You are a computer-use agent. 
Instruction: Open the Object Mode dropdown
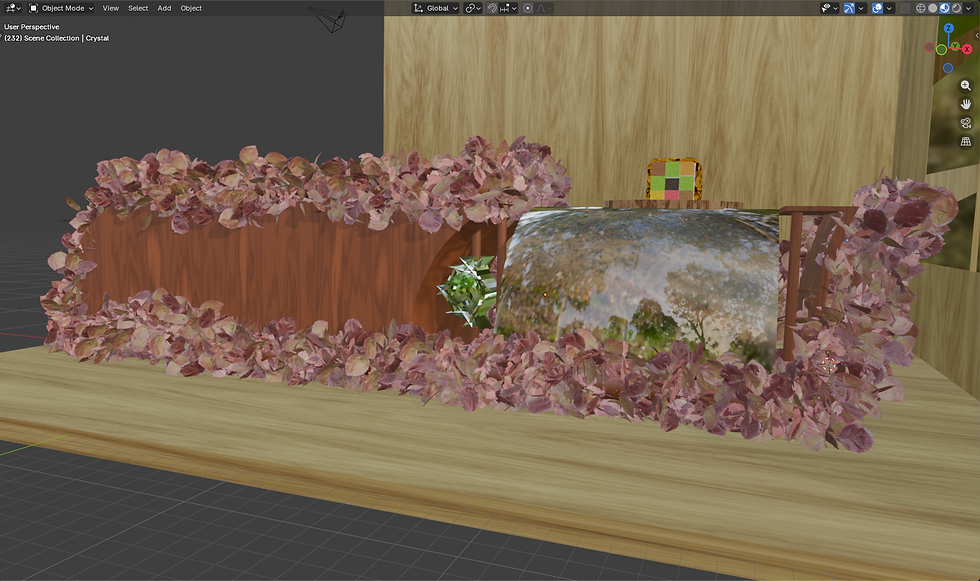(61, 8)
